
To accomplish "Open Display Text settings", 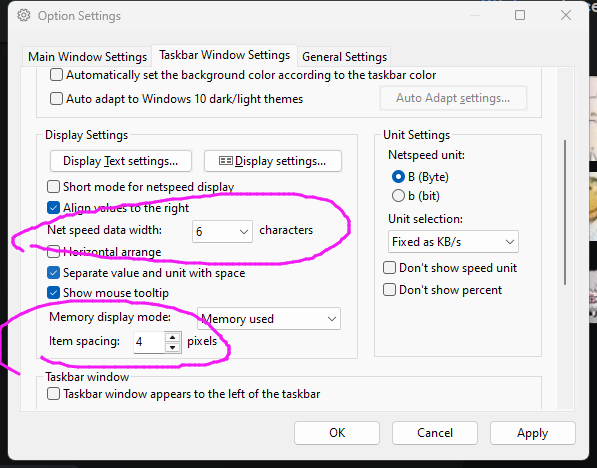I will coord(120,161).
